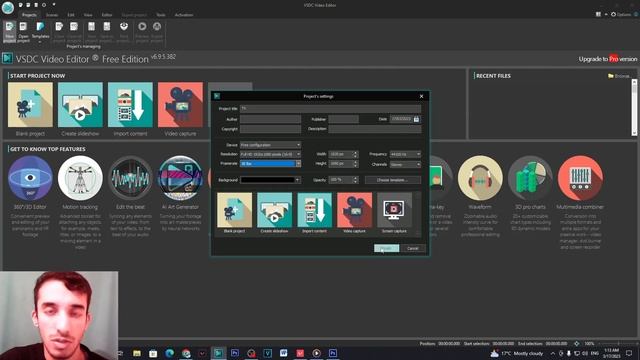Open the date picker calendar icon
Screen dimensions: 640x360
416,119
